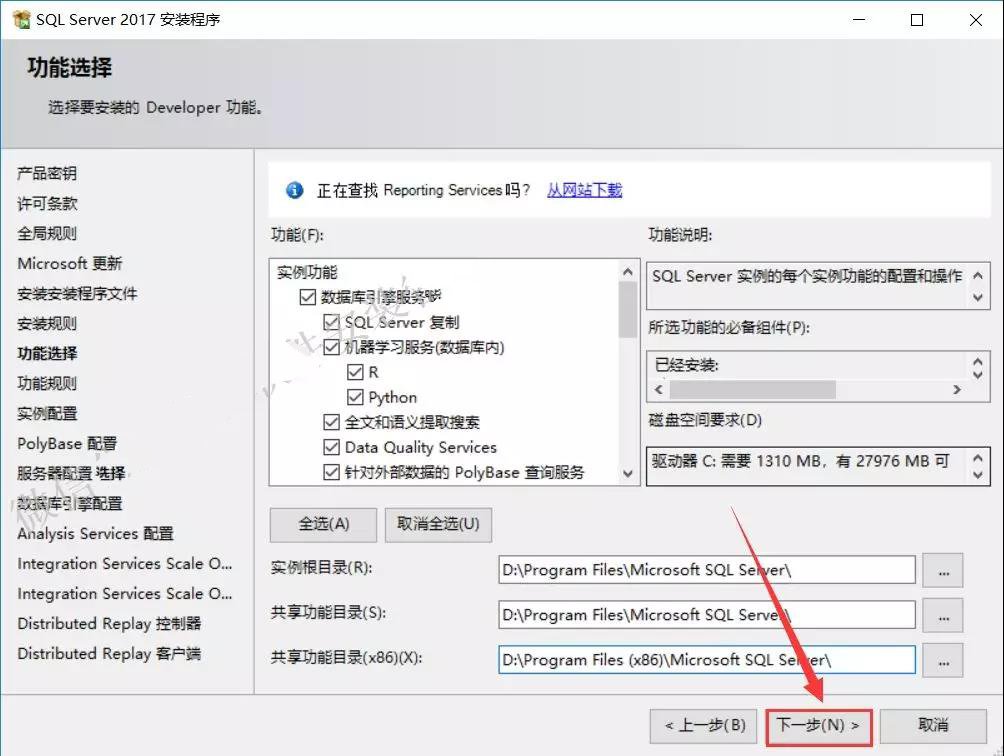Select 安装规则 step in sidebar
This screenshot has width=1004, height=756.
47,324
